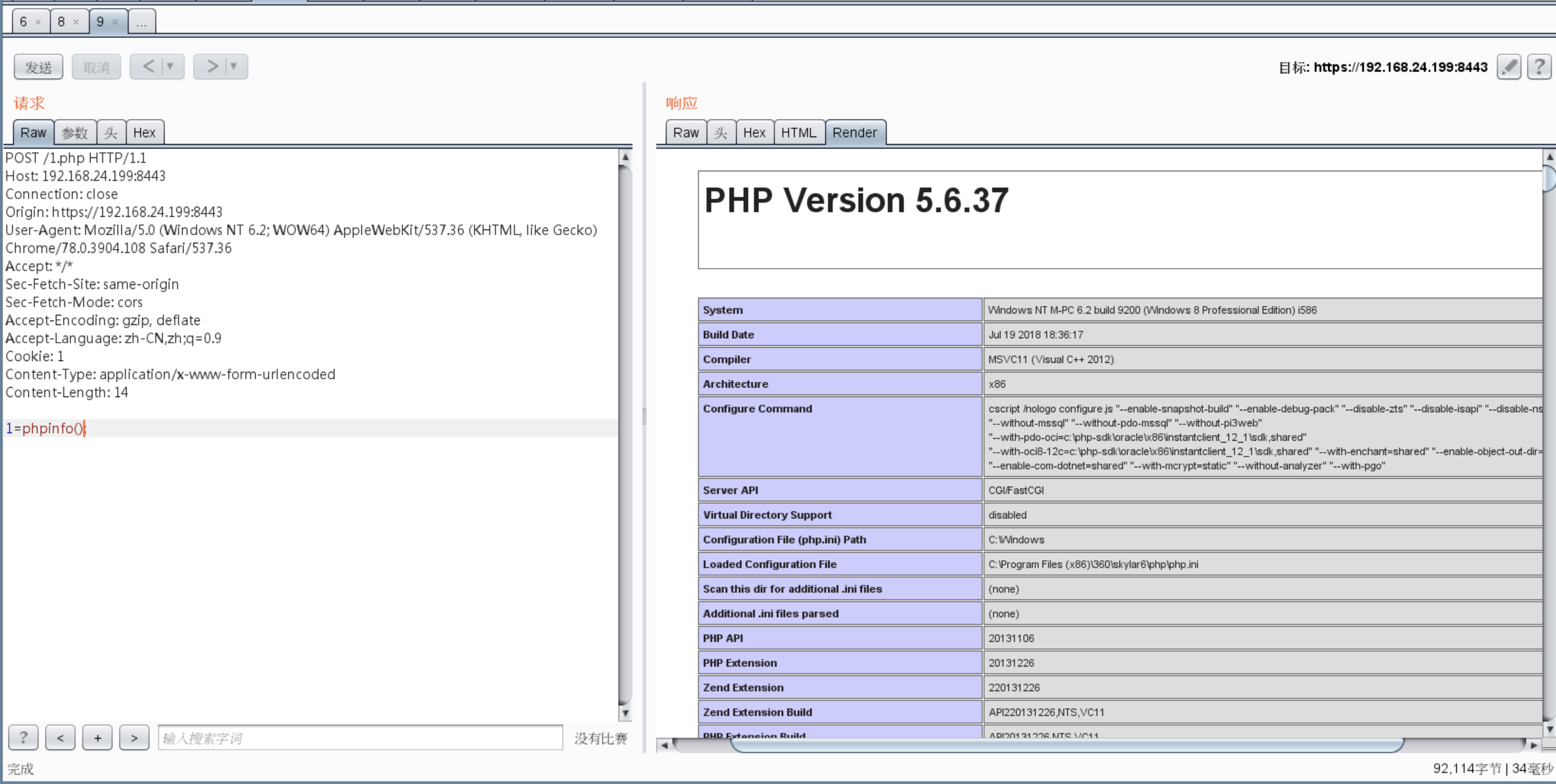Click the Host header line
The height and width of the screenshot is (784, 1556).
pyautogui.click(x=85, y=176)
